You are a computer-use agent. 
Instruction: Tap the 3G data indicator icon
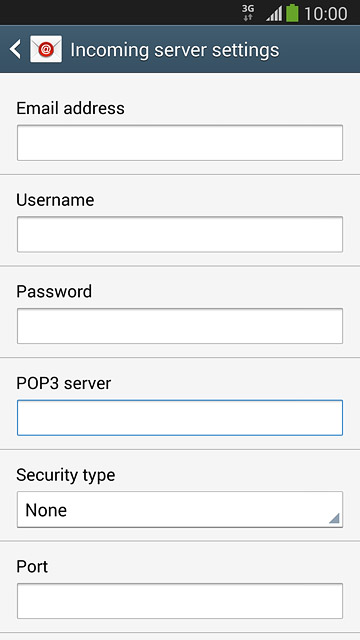pos(248,13)
